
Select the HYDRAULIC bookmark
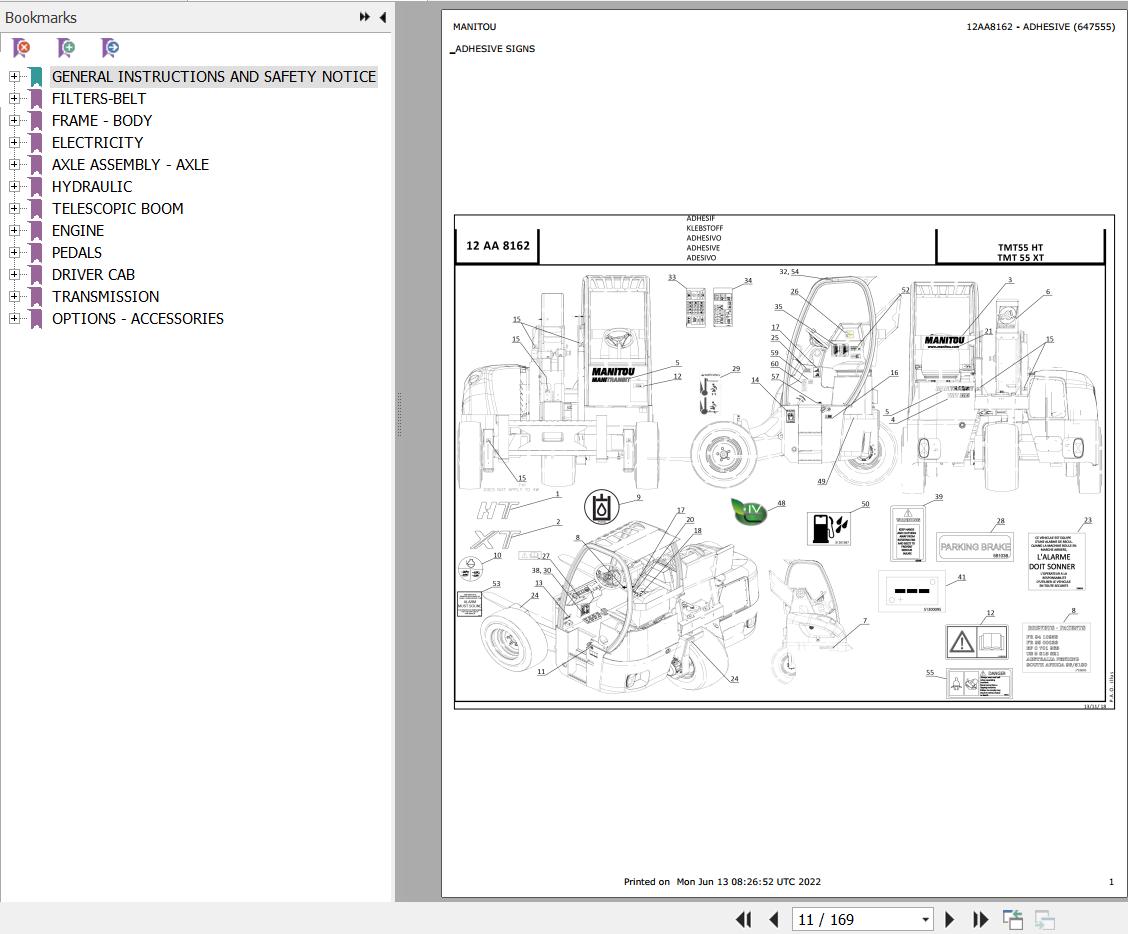92,186
